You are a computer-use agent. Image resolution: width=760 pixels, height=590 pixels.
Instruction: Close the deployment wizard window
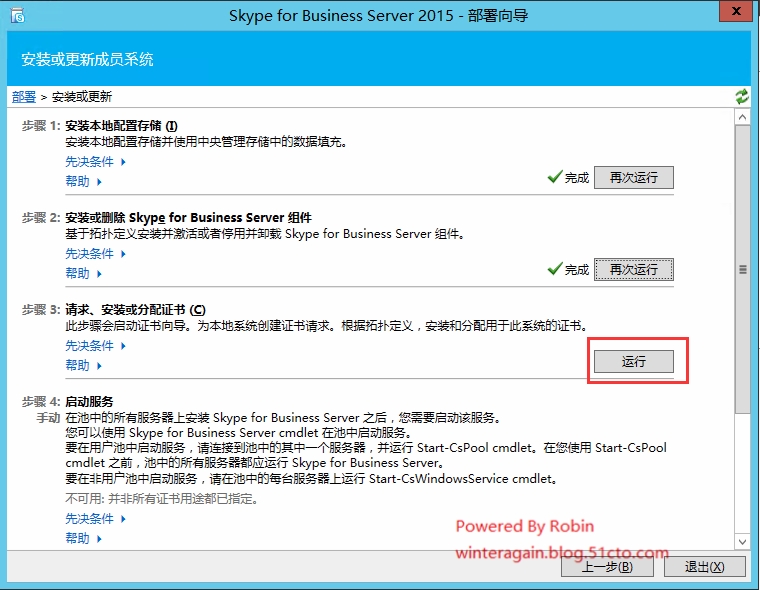click(735, 11)
